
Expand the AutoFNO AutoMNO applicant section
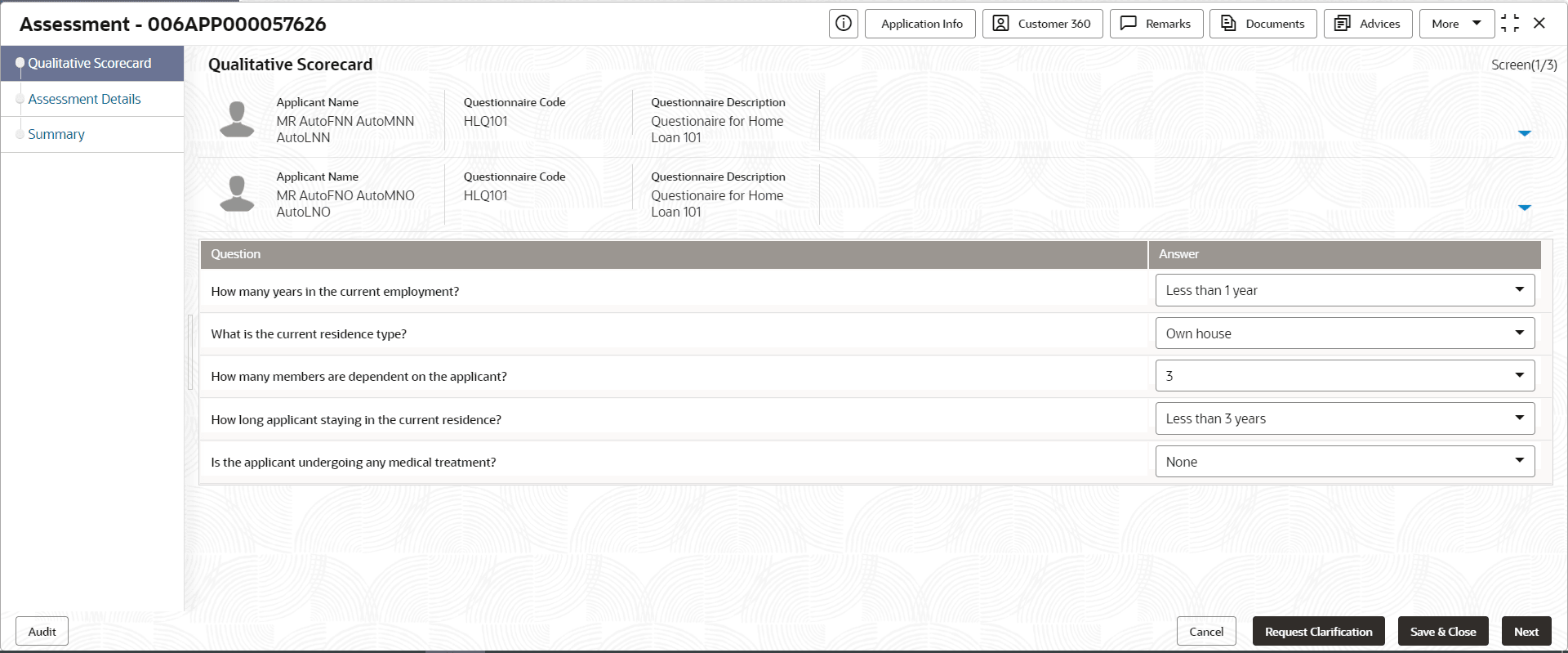point(1524,208)
